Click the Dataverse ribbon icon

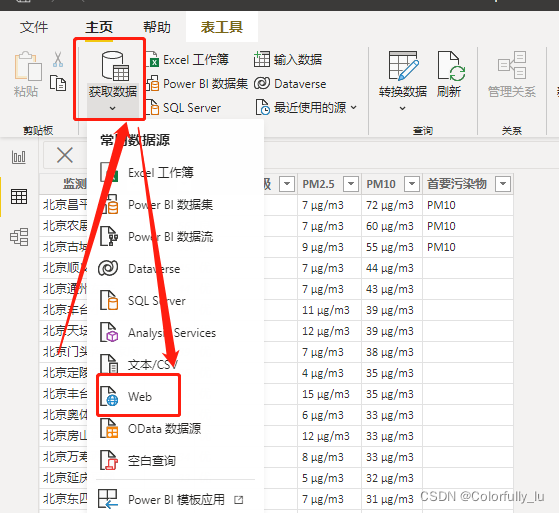[262, 84]
